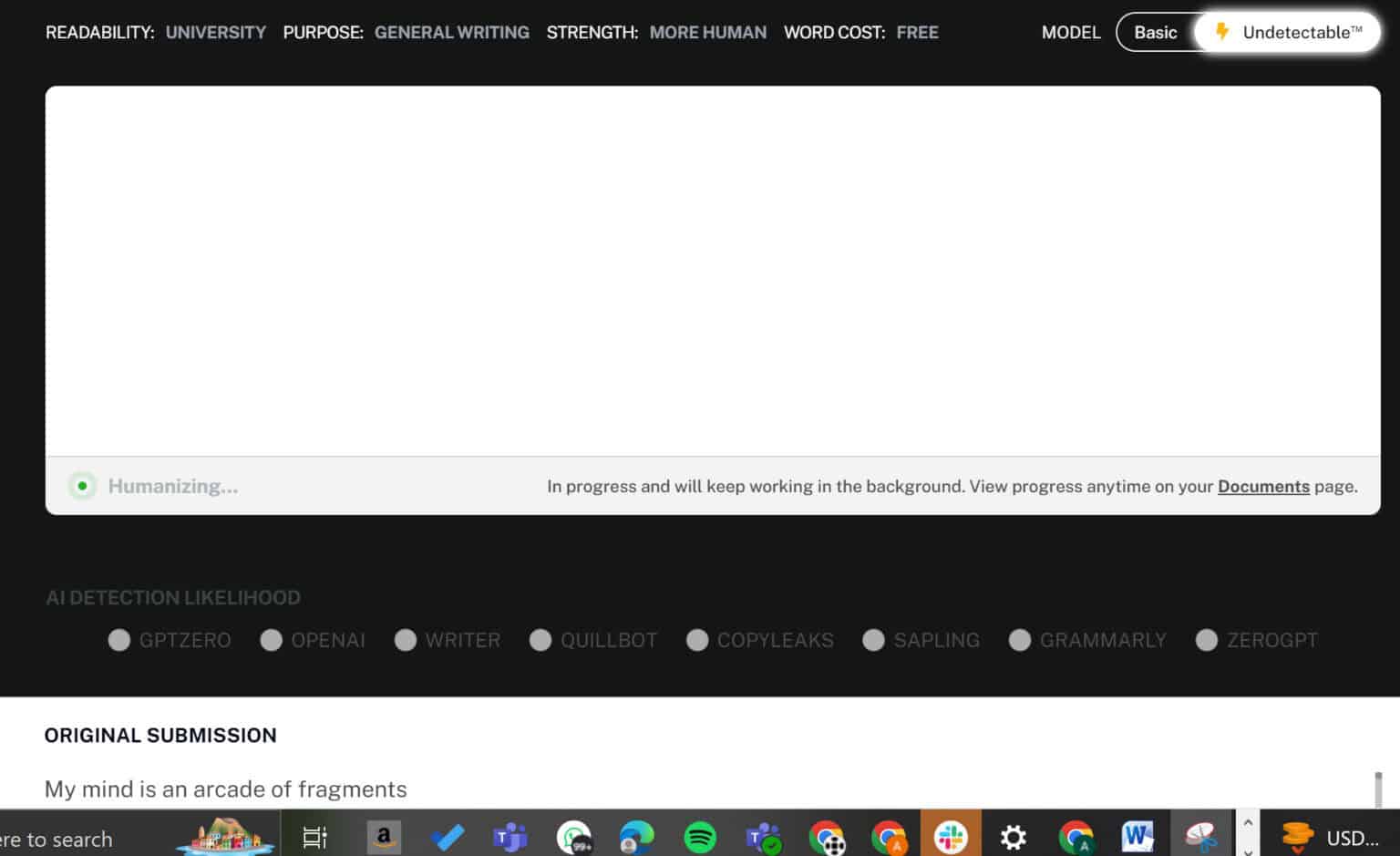Switch model to Undetectable

tap(1289, 33)
